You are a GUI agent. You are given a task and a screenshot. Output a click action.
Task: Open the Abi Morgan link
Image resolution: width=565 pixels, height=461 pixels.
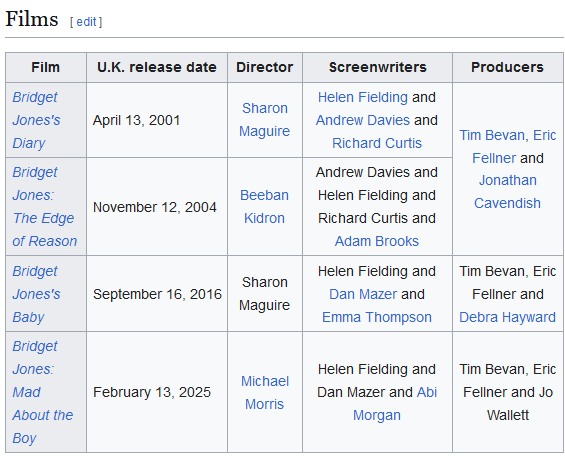[x=395, y=404]
